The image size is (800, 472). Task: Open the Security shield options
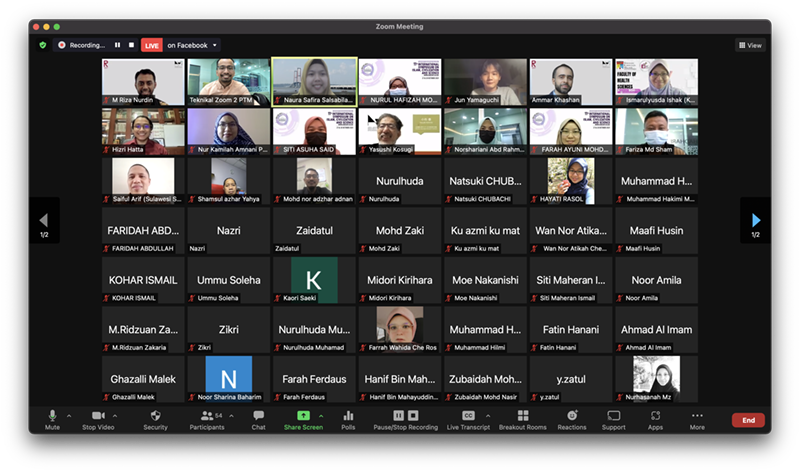[x=155, y=418]
